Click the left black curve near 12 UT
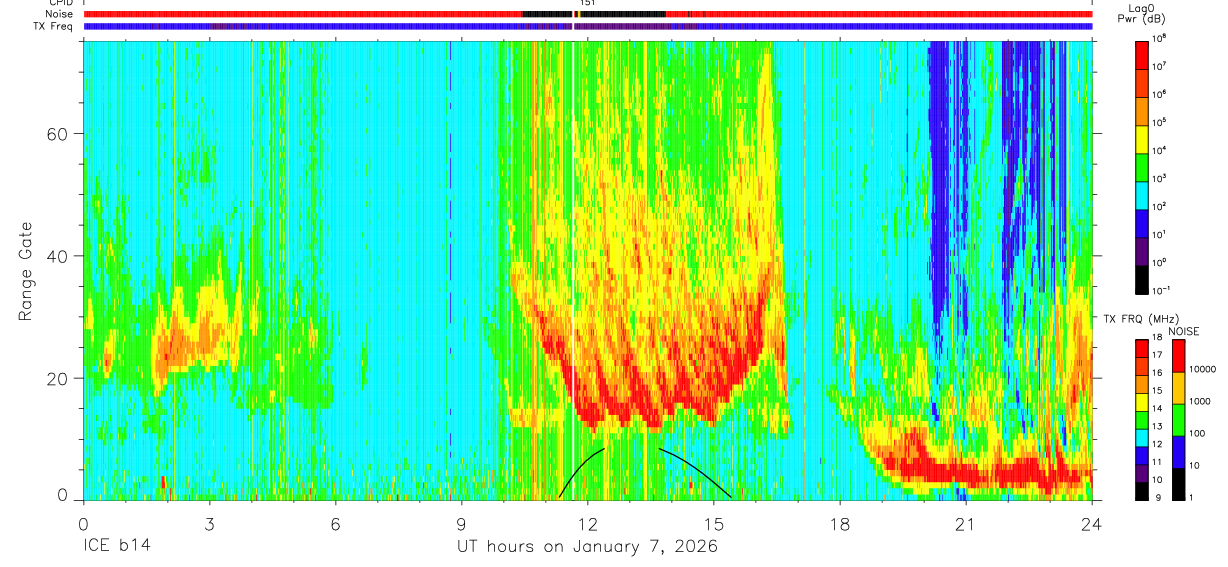 581,472
